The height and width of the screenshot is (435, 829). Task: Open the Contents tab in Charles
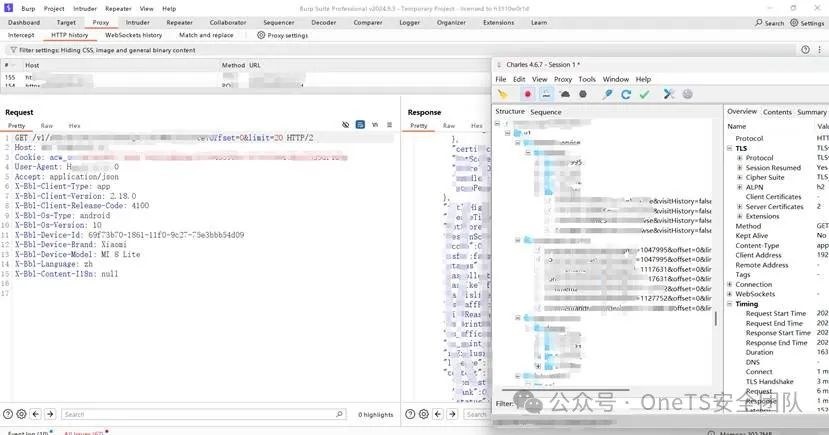(x=777, y=112)
